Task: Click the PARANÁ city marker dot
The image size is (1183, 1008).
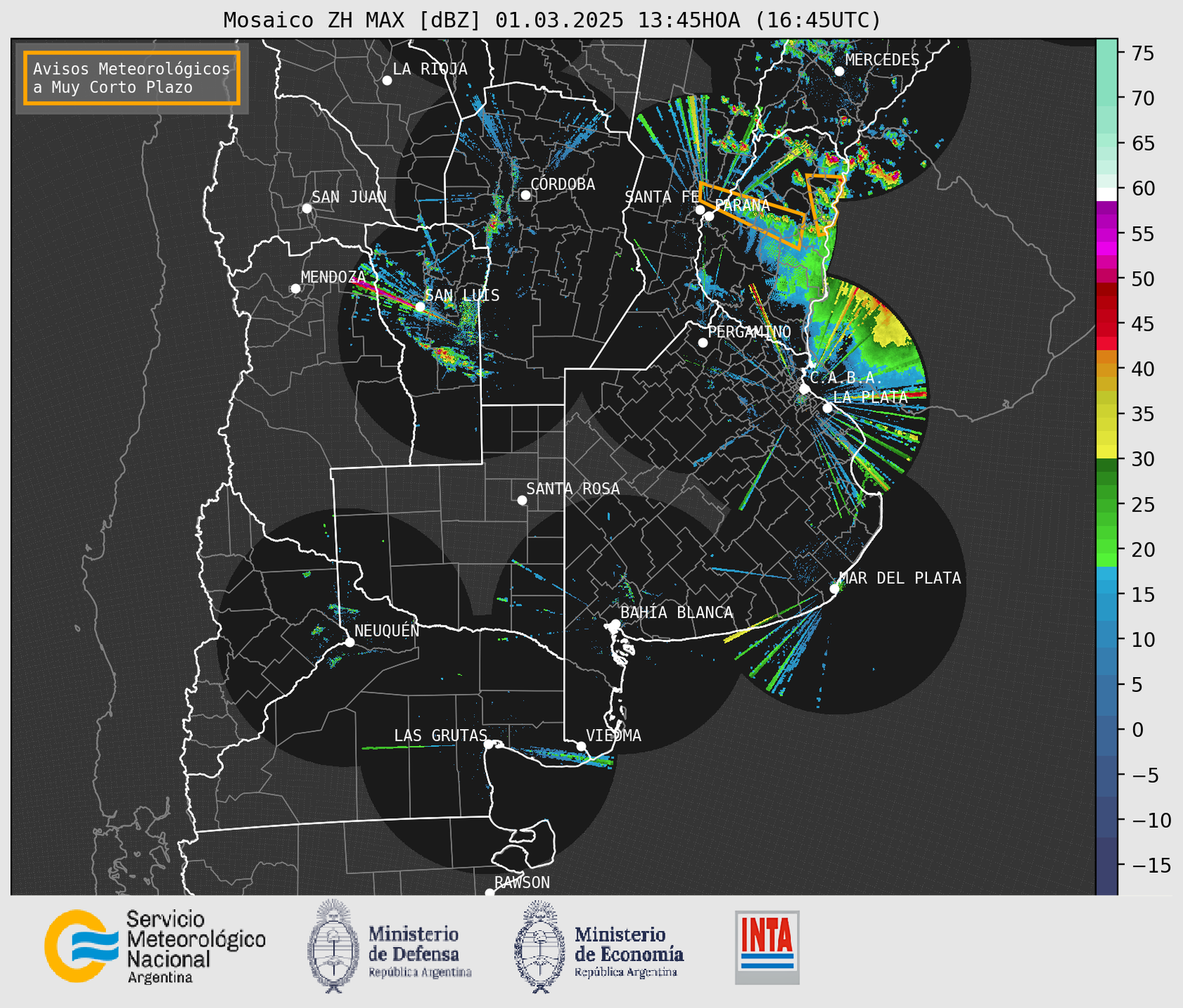Action: point(709,216)
